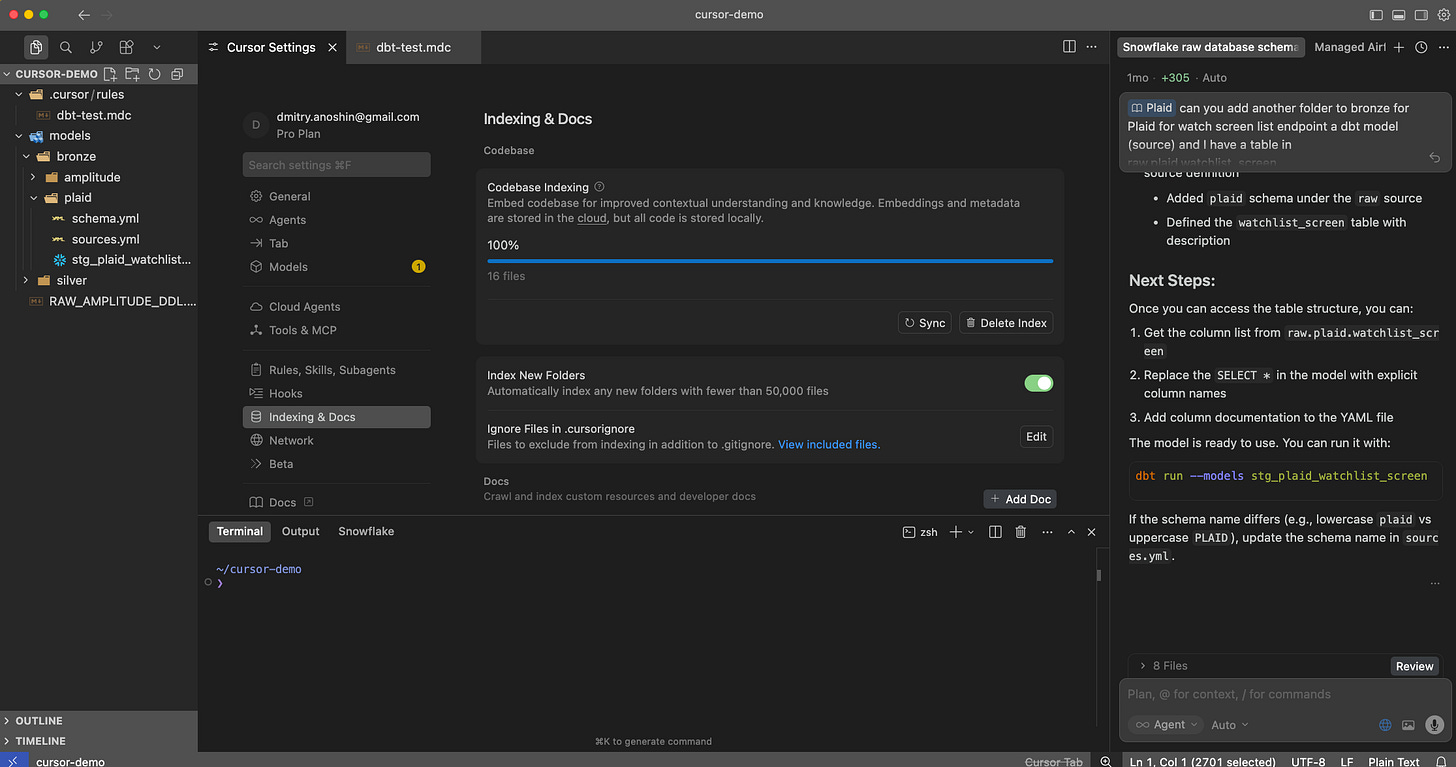Attach an image to the chat
This screenshot has height=767, width=1456.
pyautogui.click(x=1409, y=725)
